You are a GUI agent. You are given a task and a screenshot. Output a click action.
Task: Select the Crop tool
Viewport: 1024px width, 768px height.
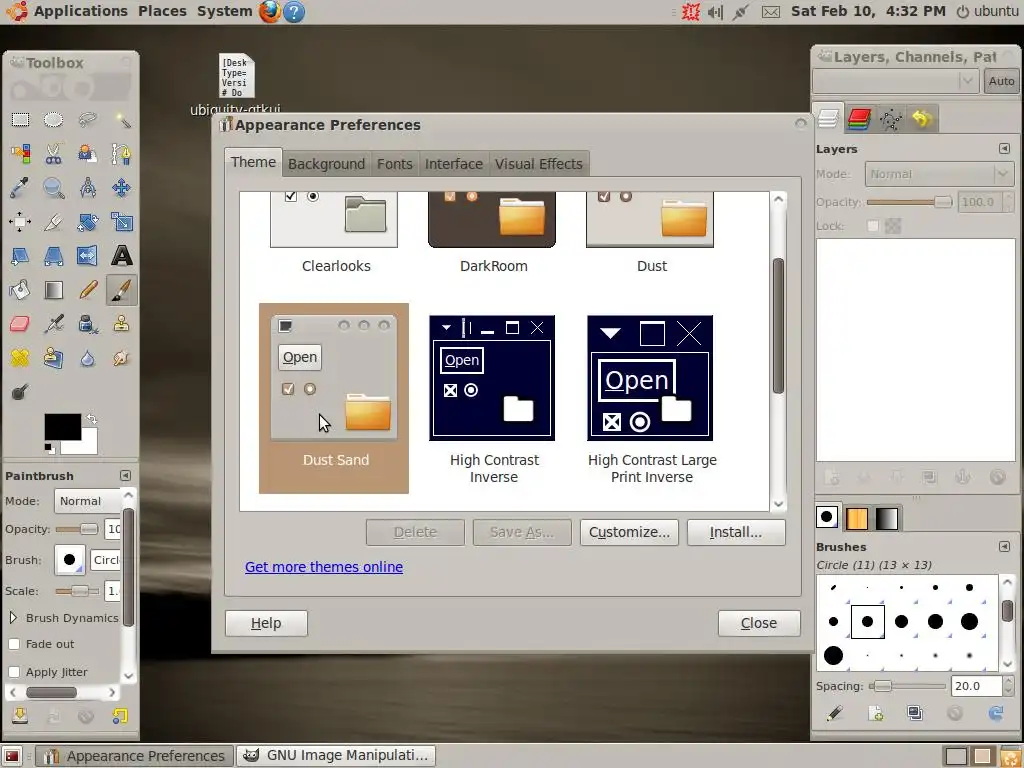point(54,222)
